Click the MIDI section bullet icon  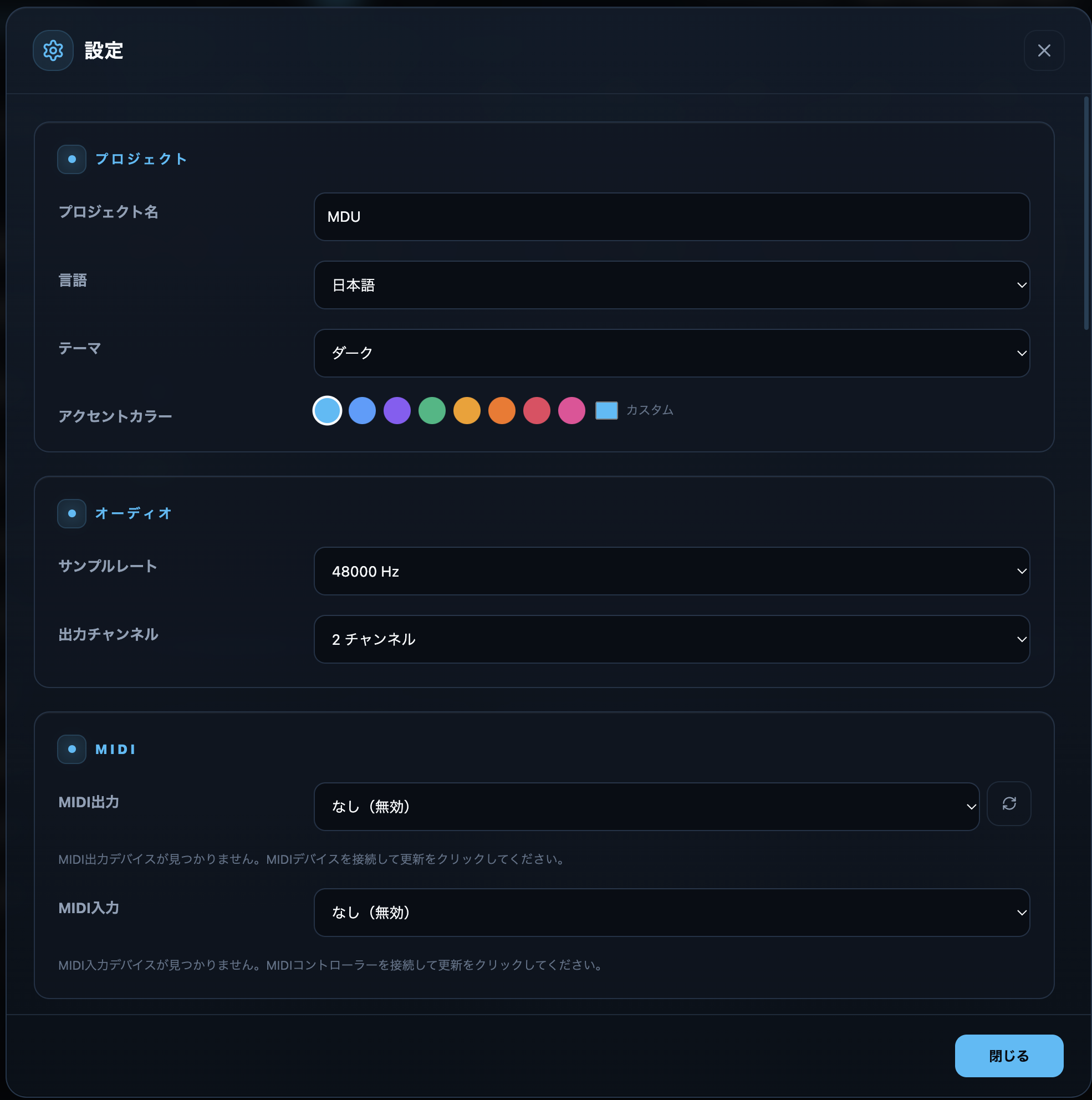coord(72,749)
